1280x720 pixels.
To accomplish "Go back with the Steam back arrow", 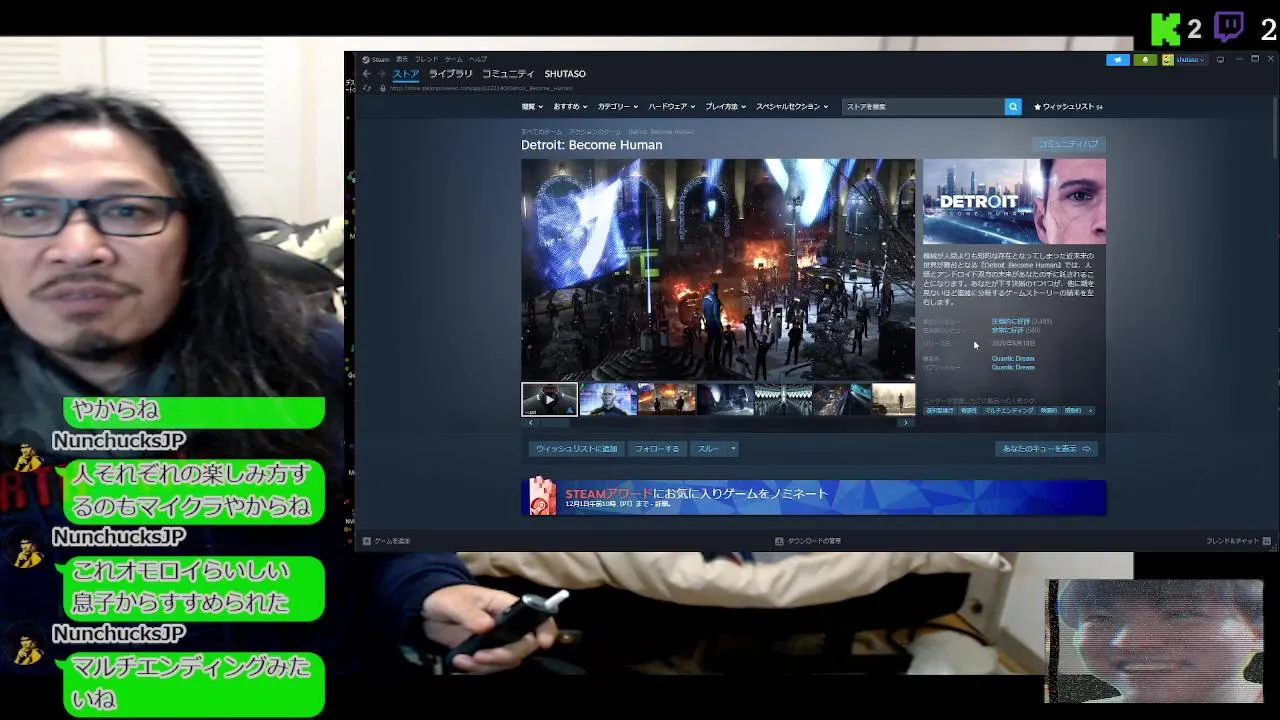I will coord(366,74).
